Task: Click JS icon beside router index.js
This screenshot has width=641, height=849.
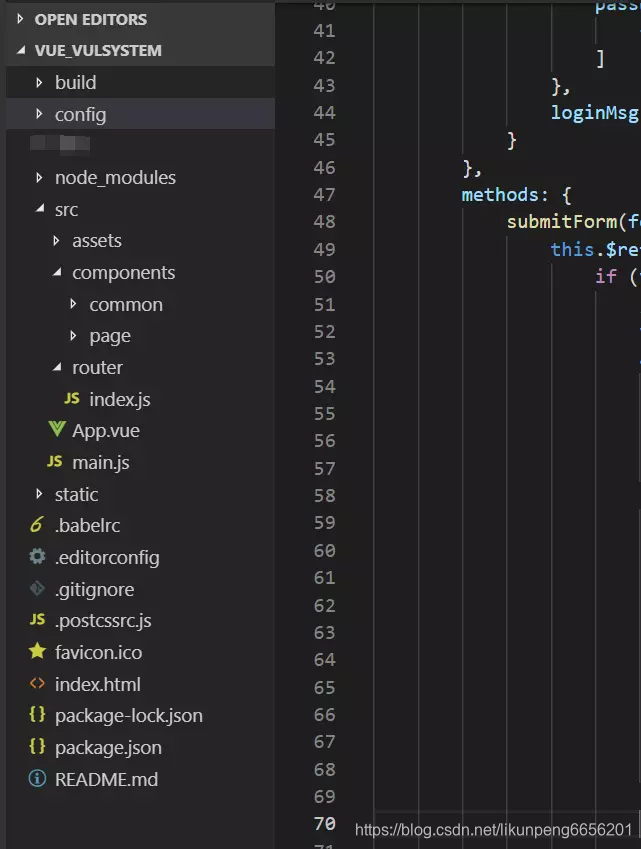Action: pos(71,399)
